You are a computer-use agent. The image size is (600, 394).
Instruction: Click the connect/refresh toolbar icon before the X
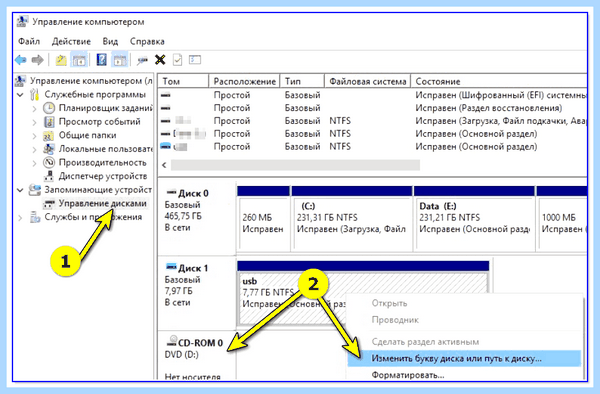[142, 60]
